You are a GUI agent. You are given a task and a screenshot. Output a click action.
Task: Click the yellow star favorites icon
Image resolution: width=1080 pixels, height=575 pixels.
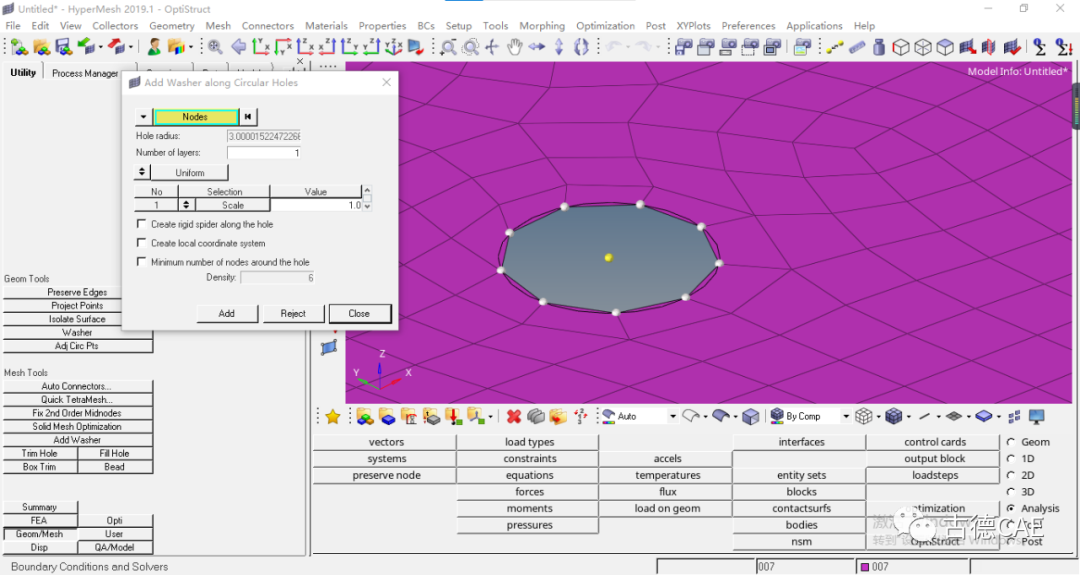tap(332, 416)
